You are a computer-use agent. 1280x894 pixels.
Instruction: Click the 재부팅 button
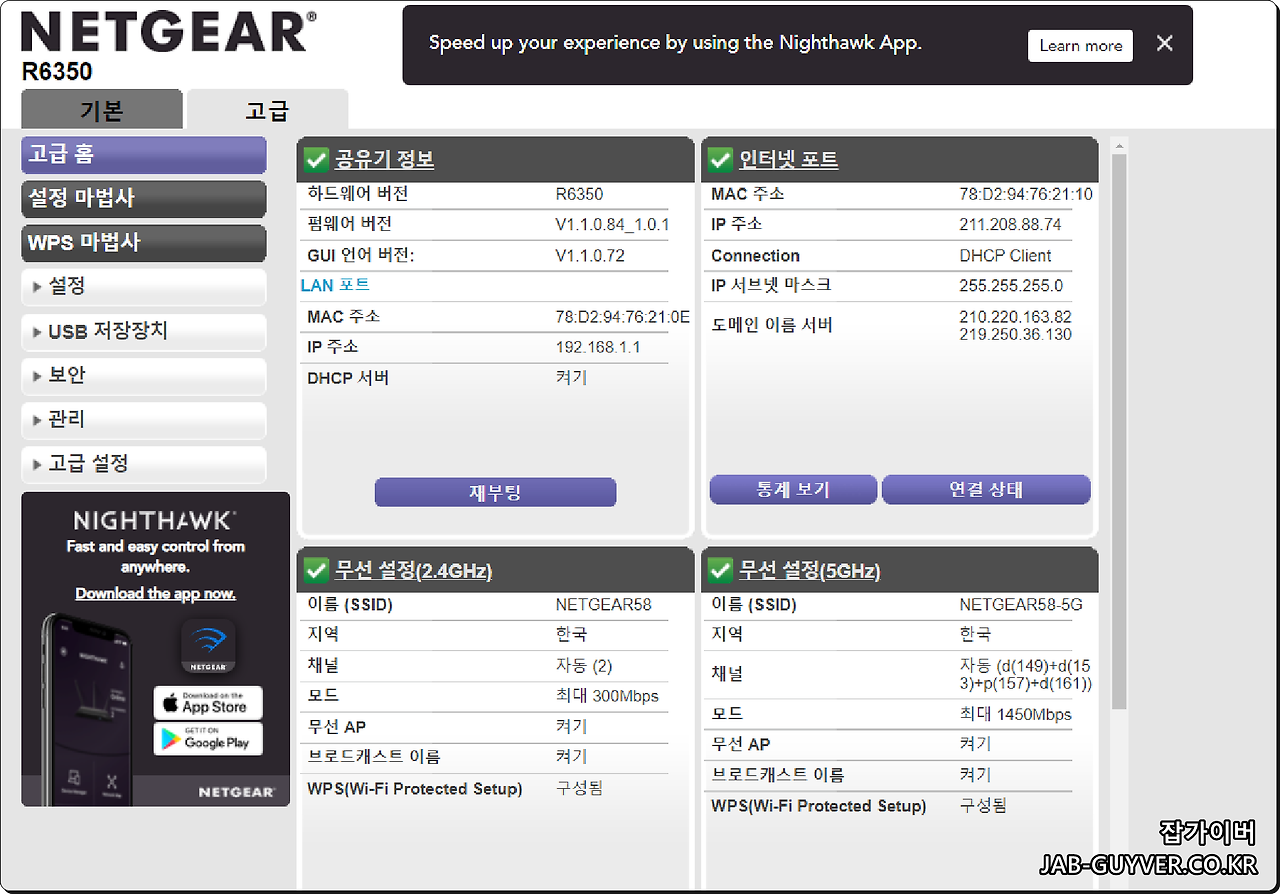coord(495,492)
